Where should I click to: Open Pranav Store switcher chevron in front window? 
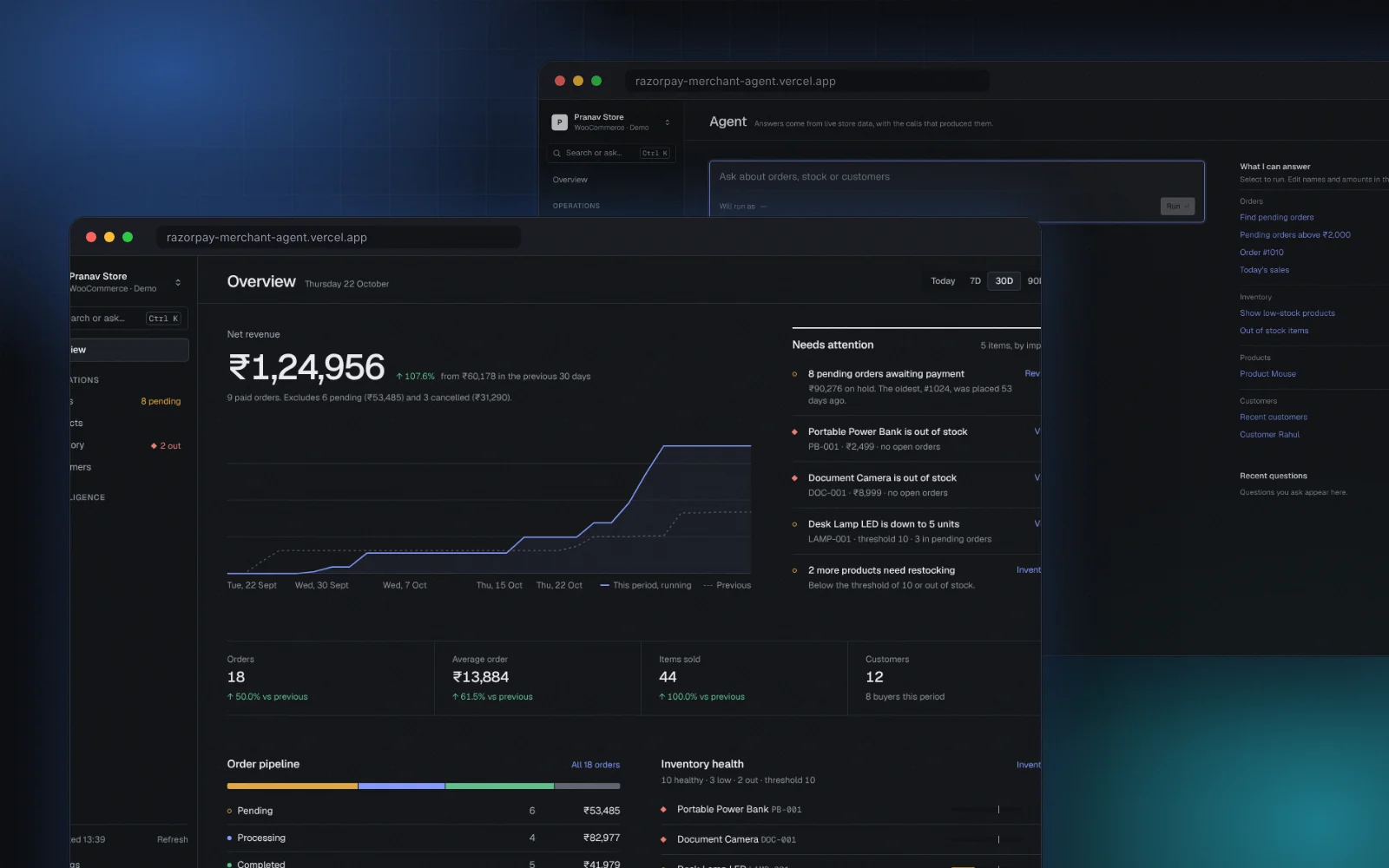coord(178,282)
